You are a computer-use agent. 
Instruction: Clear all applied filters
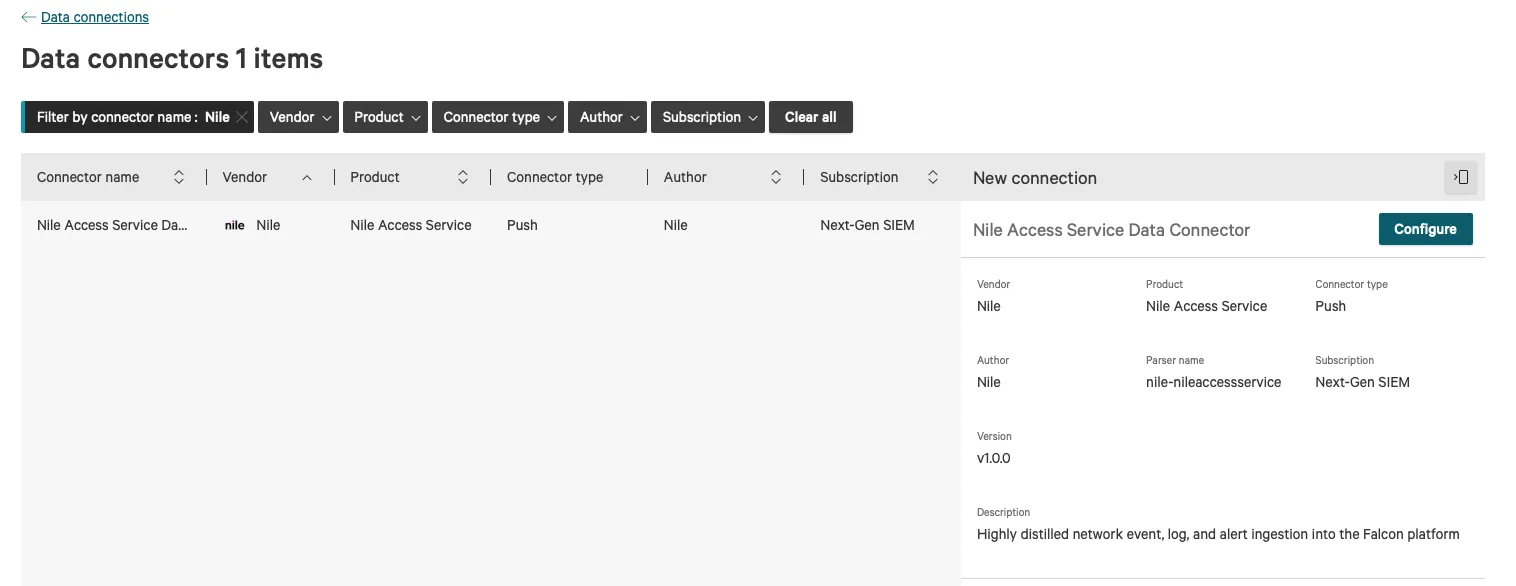tap(811, 117)
